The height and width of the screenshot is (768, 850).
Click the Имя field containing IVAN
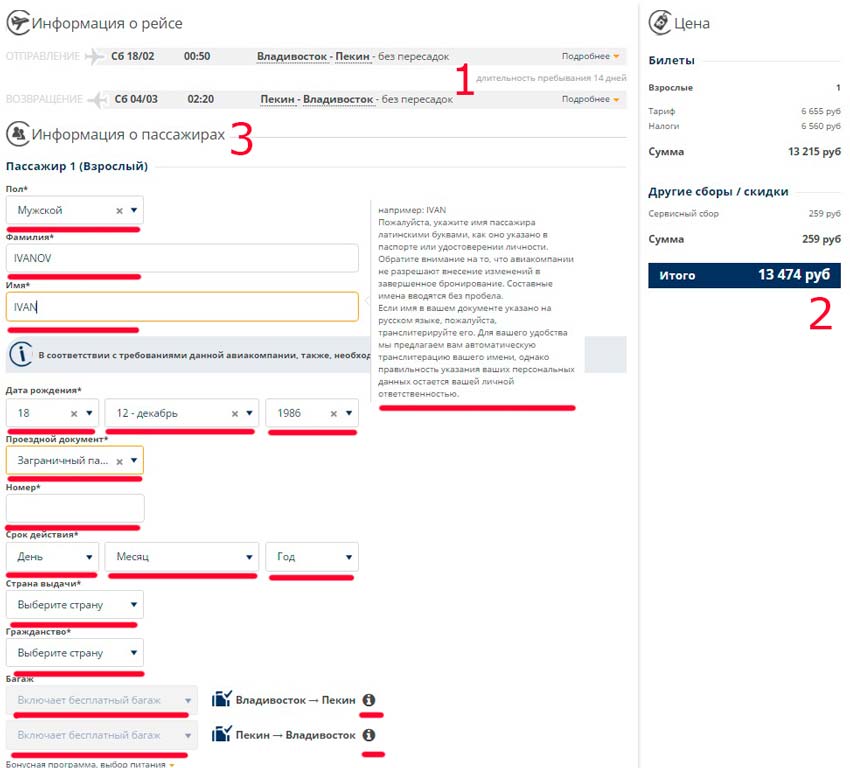pyautogui.click(x=182, y=307)
